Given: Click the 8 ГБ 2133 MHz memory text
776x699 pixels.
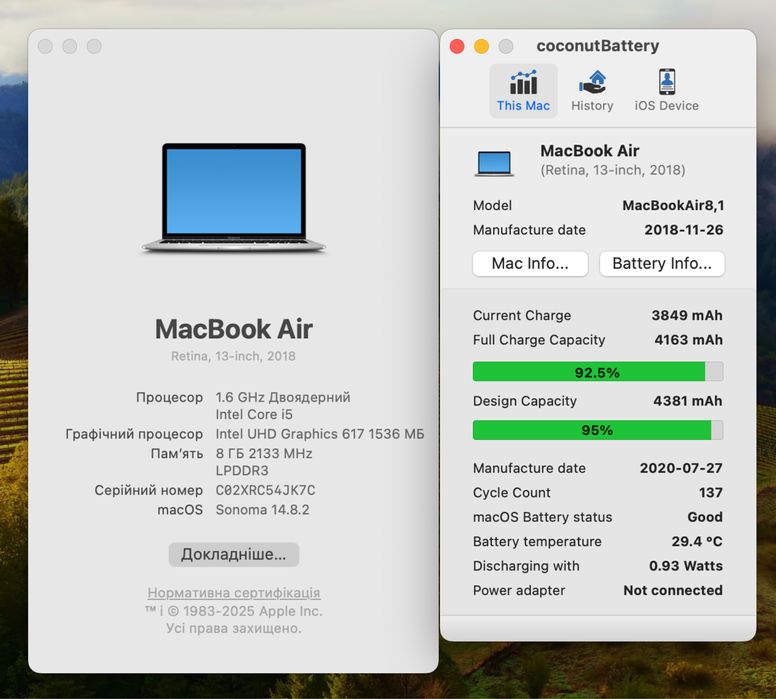Looking at the screenshot, I should pos(264,453).
